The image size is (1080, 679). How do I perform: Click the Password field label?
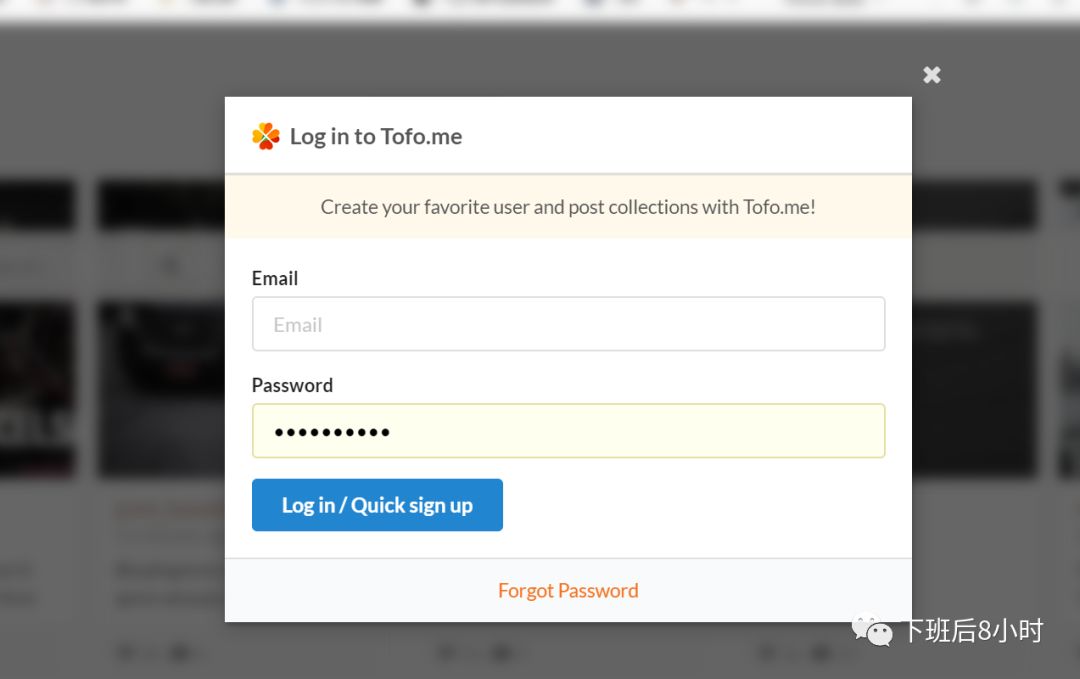pyautogui.click(x=292, y=385)
